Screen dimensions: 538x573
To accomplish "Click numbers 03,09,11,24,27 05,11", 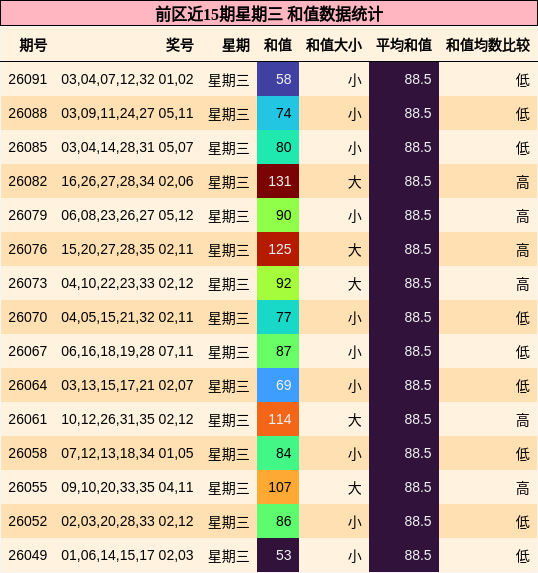I will 127,113.
